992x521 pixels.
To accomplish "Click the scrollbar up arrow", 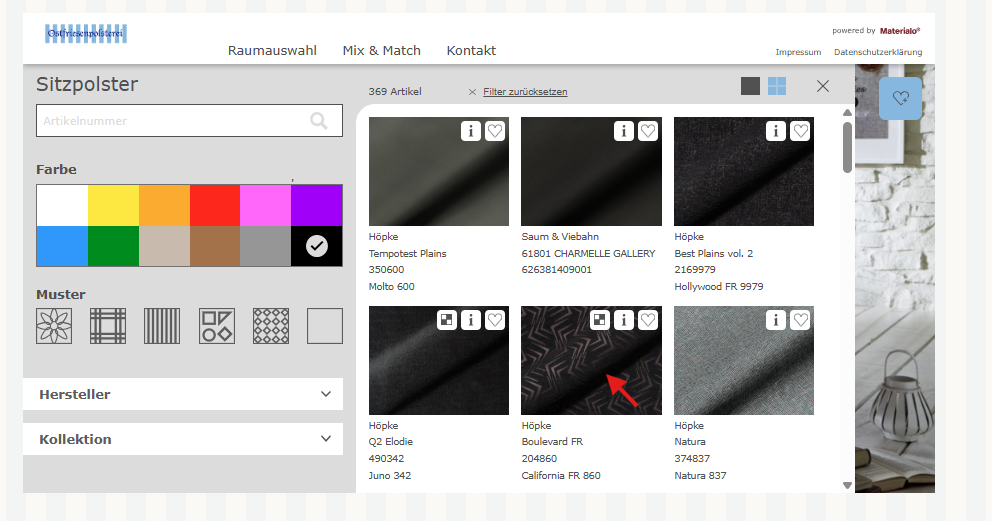I will point(847,113).
